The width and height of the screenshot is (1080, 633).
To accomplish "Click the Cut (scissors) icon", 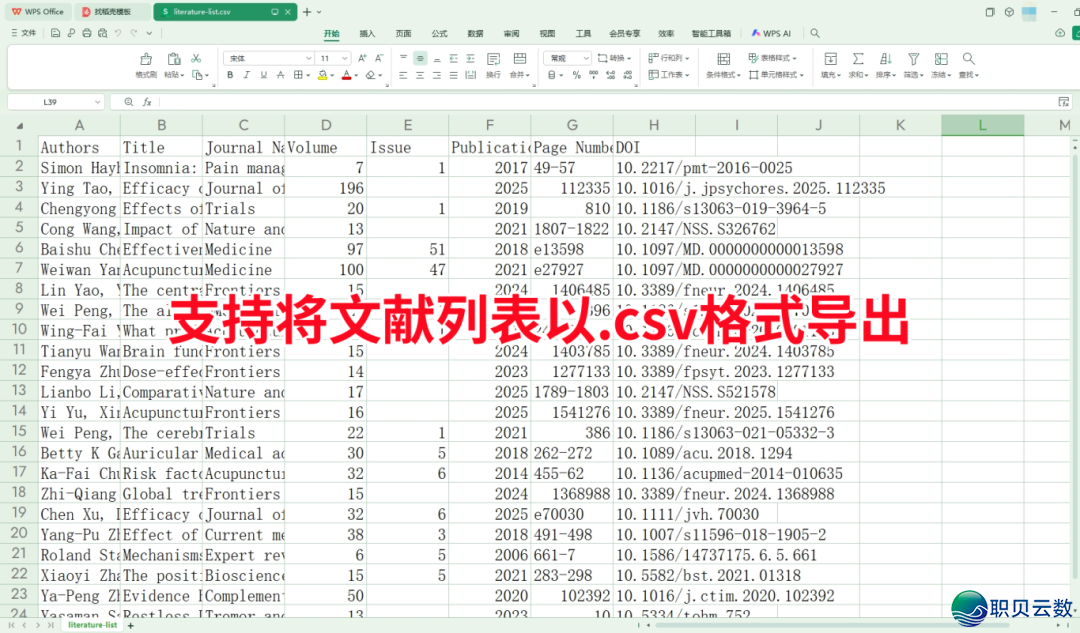I will 196,58.
